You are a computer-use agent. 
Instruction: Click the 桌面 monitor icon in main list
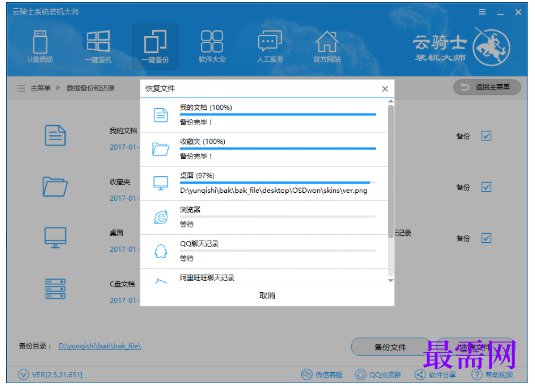[x=55, y=238]
